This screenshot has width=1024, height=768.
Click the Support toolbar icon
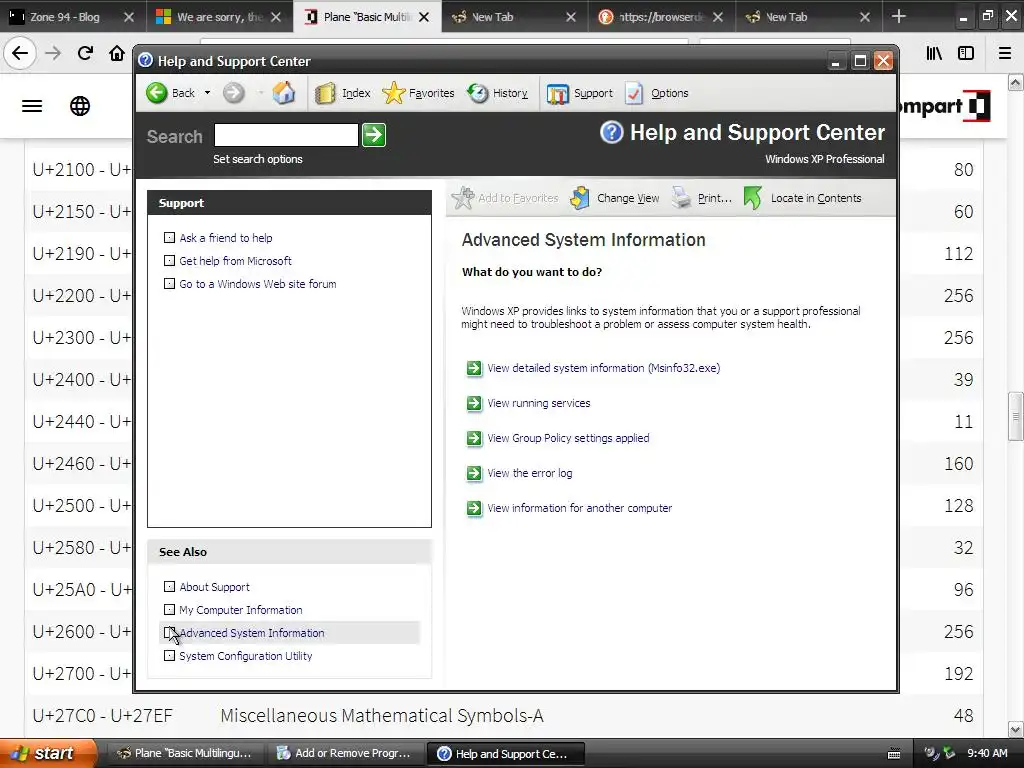coord(557,93)
